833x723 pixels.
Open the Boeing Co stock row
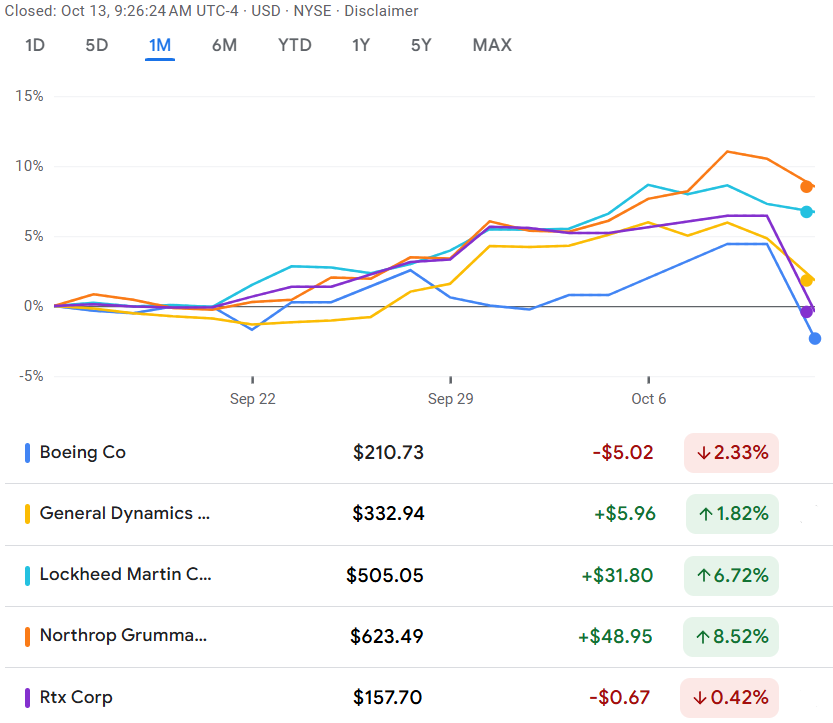(83, 452)
